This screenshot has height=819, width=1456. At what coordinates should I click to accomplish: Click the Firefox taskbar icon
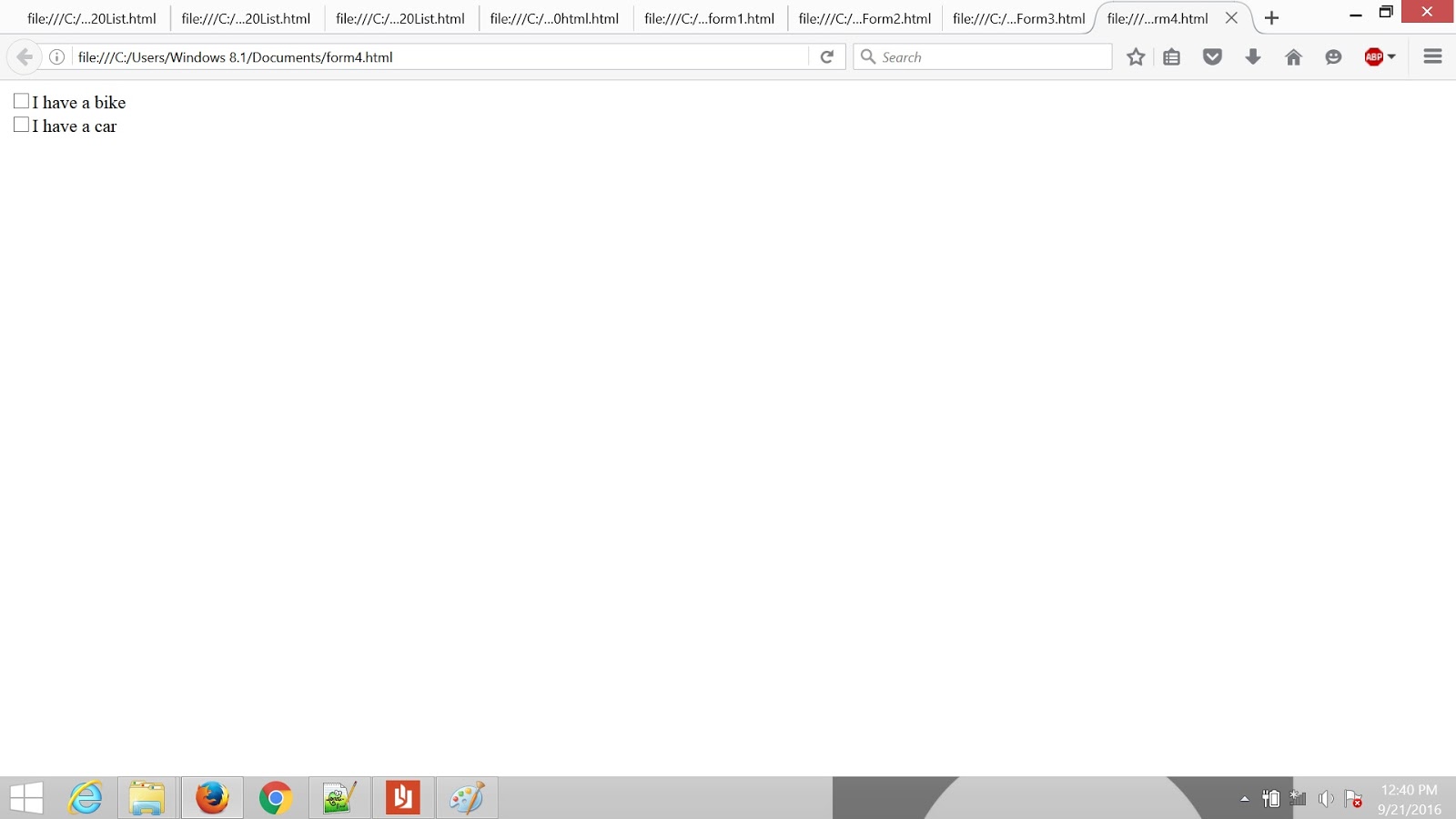(212, 798)
